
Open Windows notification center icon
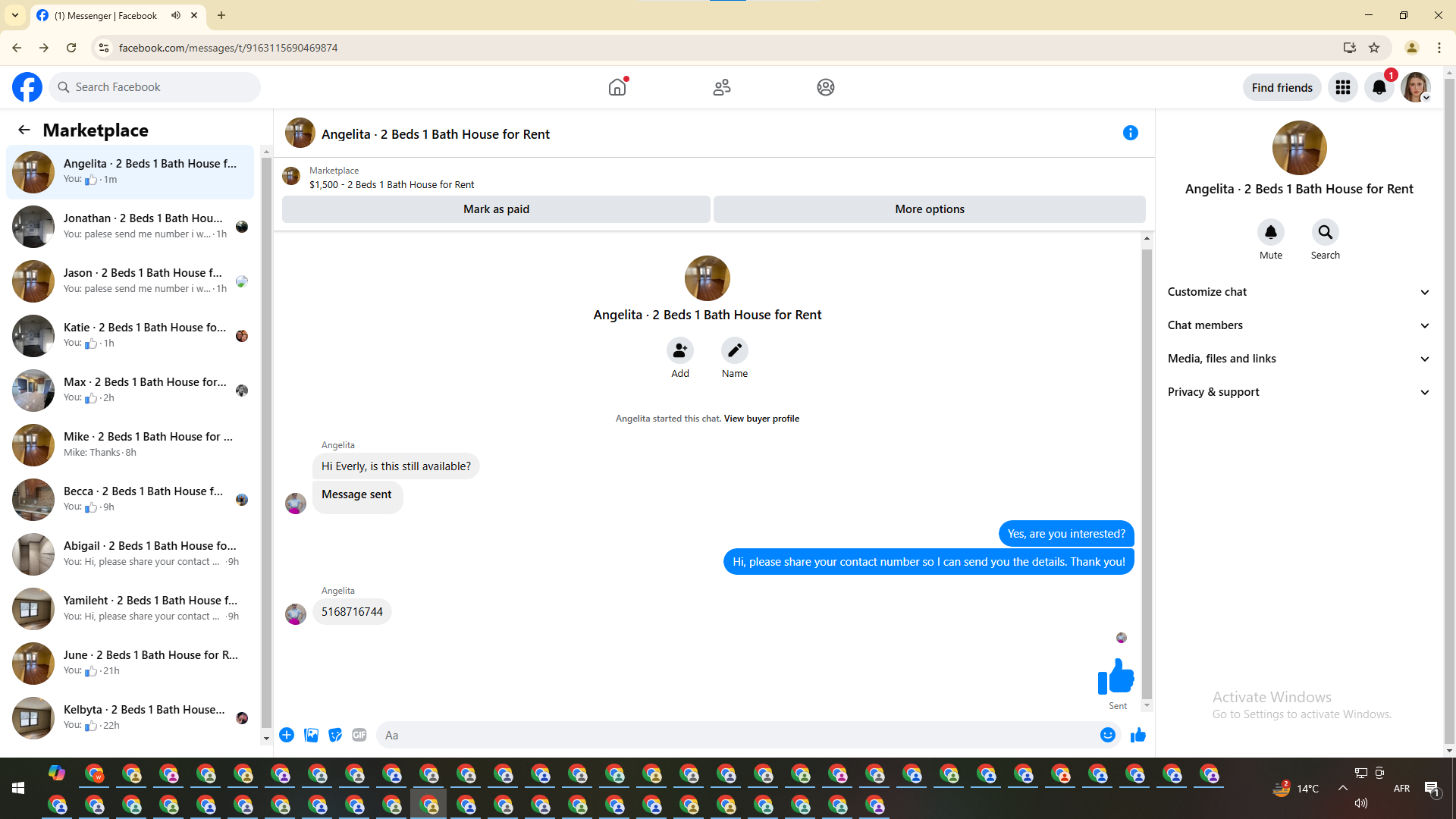pos(1432,789)
